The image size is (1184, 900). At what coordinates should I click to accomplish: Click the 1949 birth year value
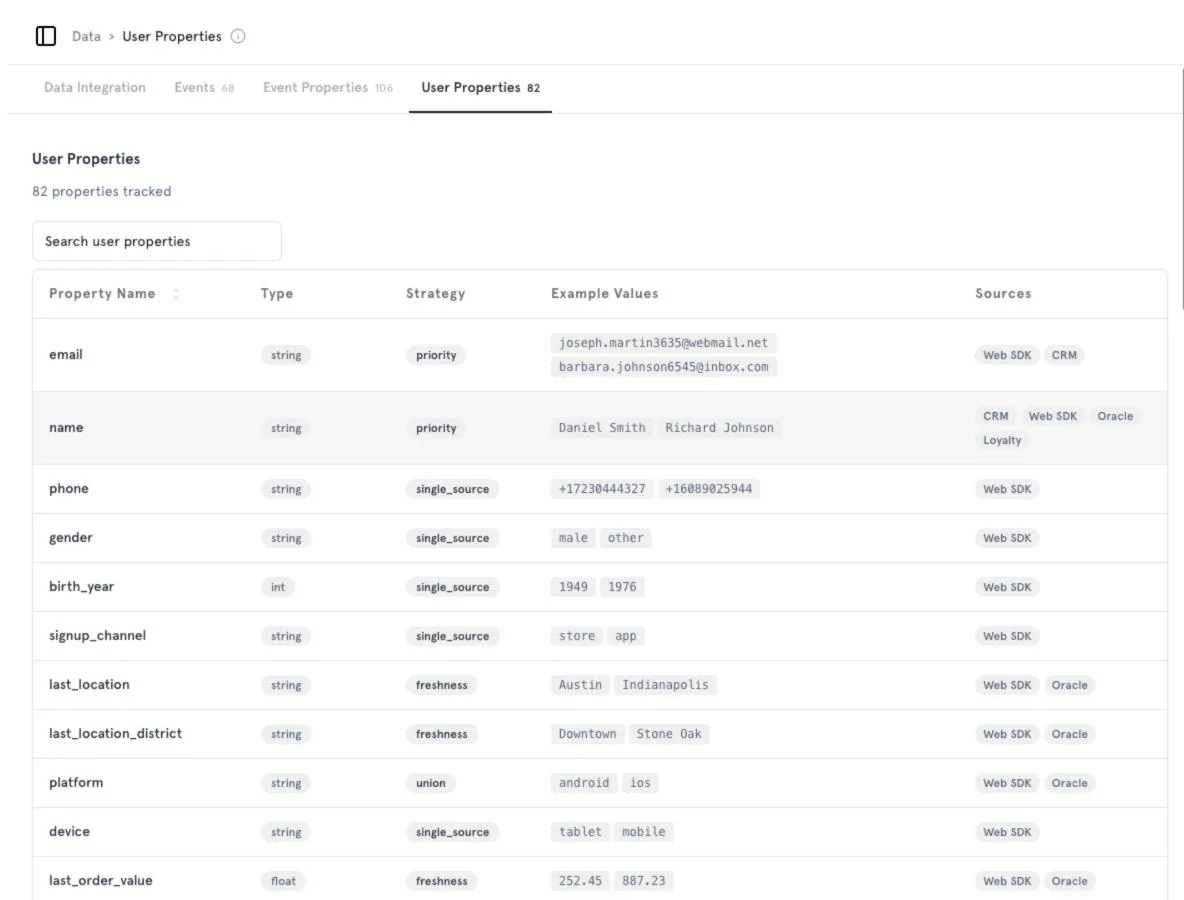point(573,587)
